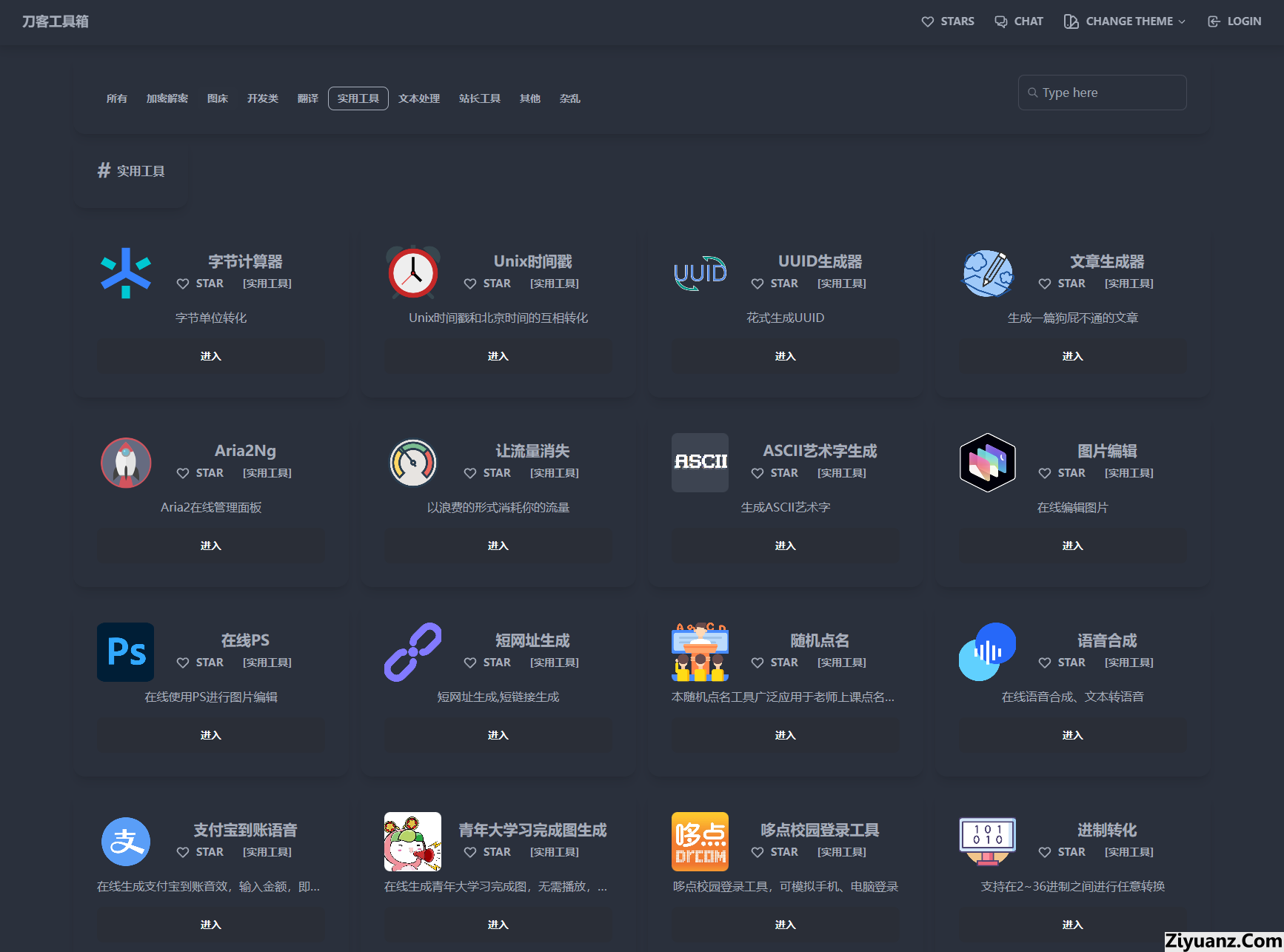
Task: Star the 文章生成器 tool
Action: [1062, 284]
